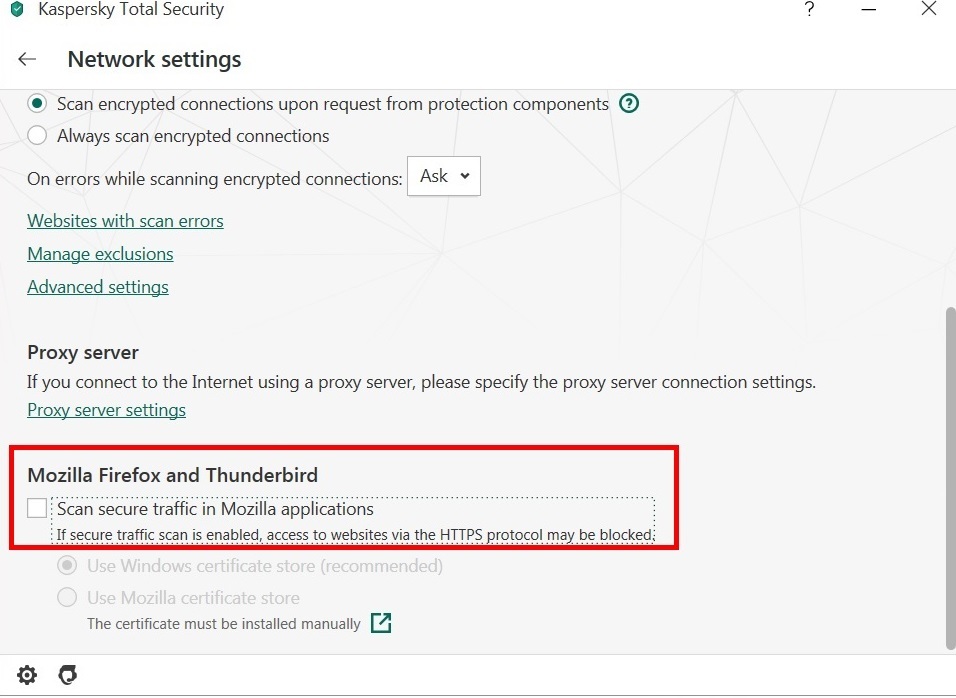Select scan encrypted connections upon request

coord(37,103)
